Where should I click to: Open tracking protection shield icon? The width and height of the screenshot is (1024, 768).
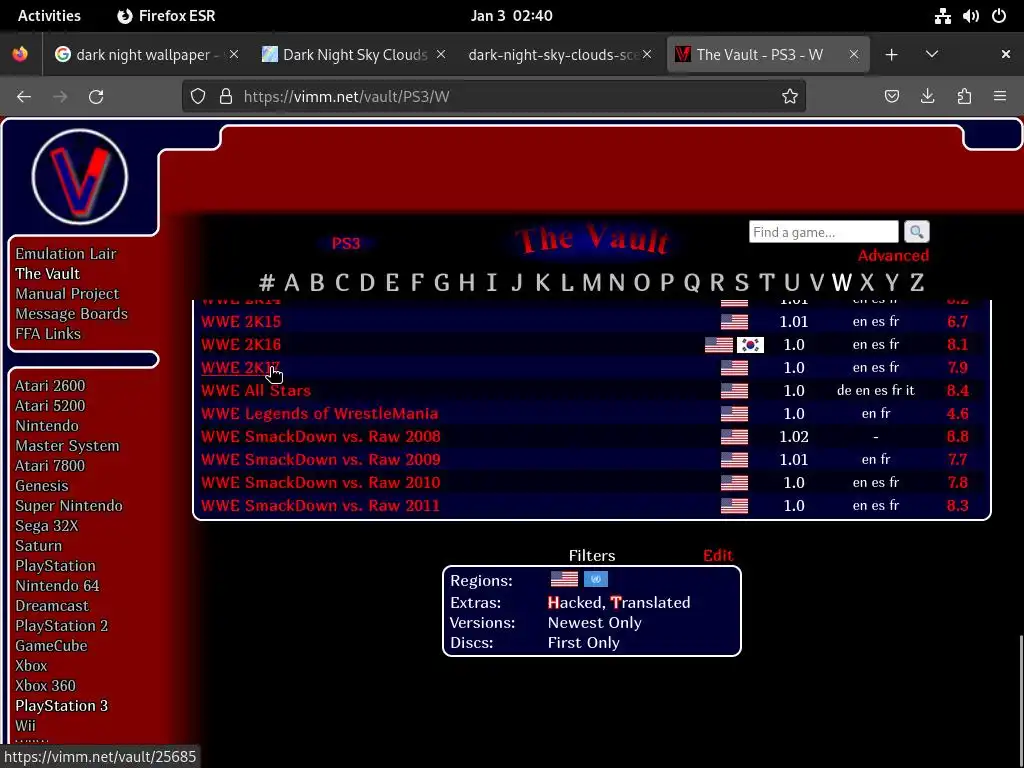point(198,97)
